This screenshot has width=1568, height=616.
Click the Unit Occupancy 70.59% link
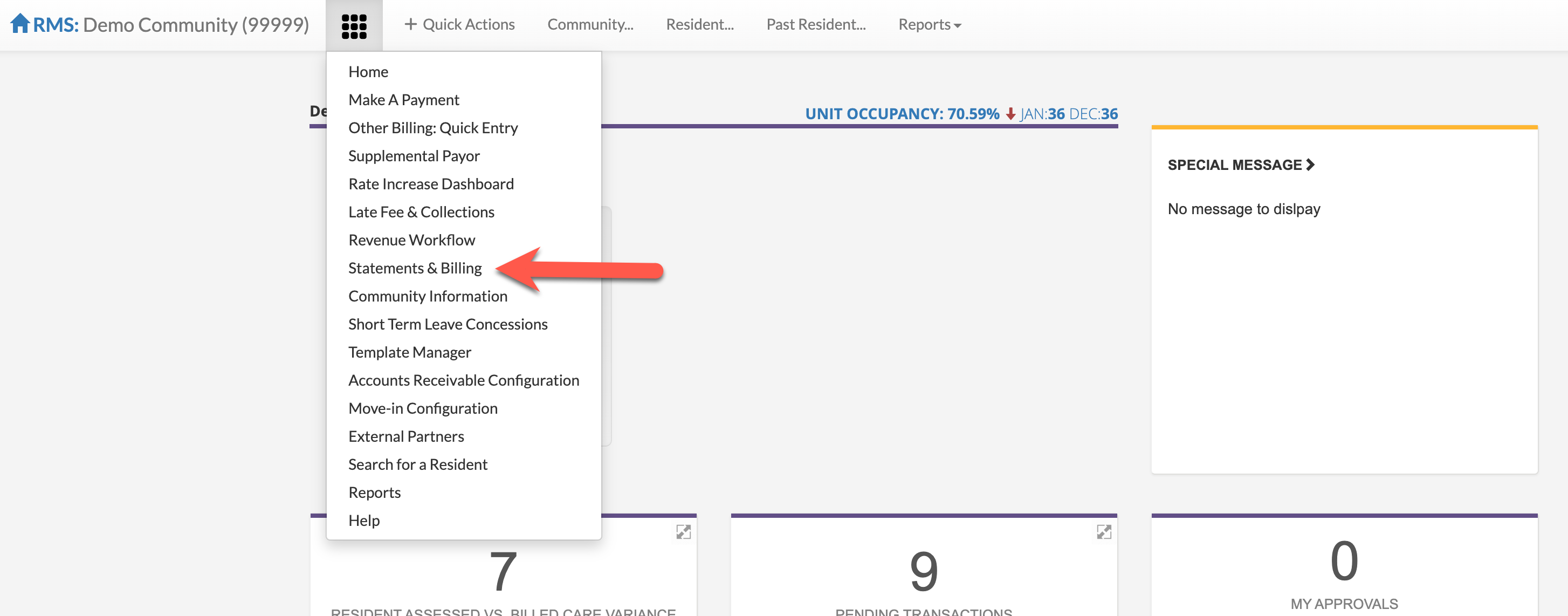[x=902, y=114]
